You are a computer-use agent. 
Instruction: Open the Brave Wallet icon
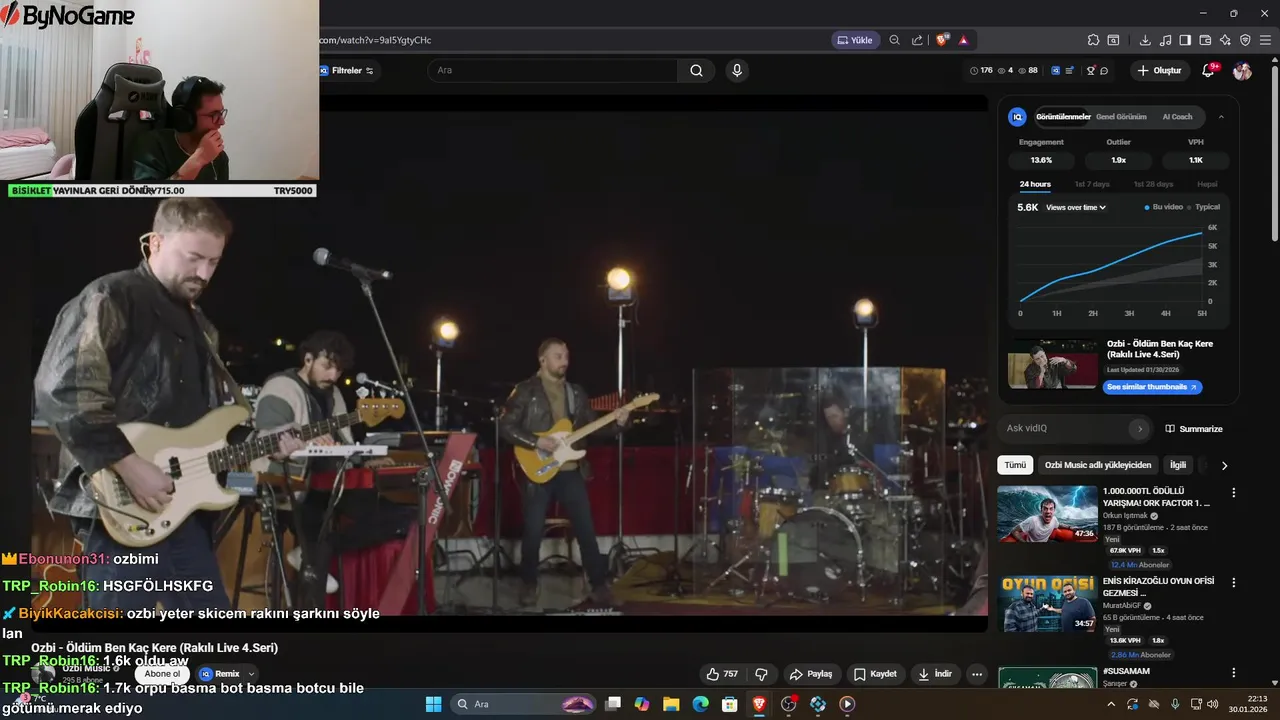point(1205,40)
